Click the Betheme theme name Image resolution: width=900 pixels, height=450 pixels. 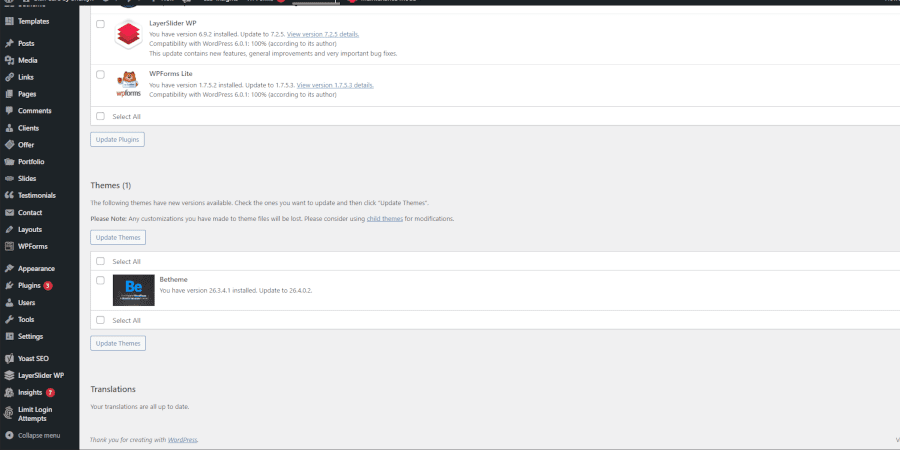coord(173,280)
